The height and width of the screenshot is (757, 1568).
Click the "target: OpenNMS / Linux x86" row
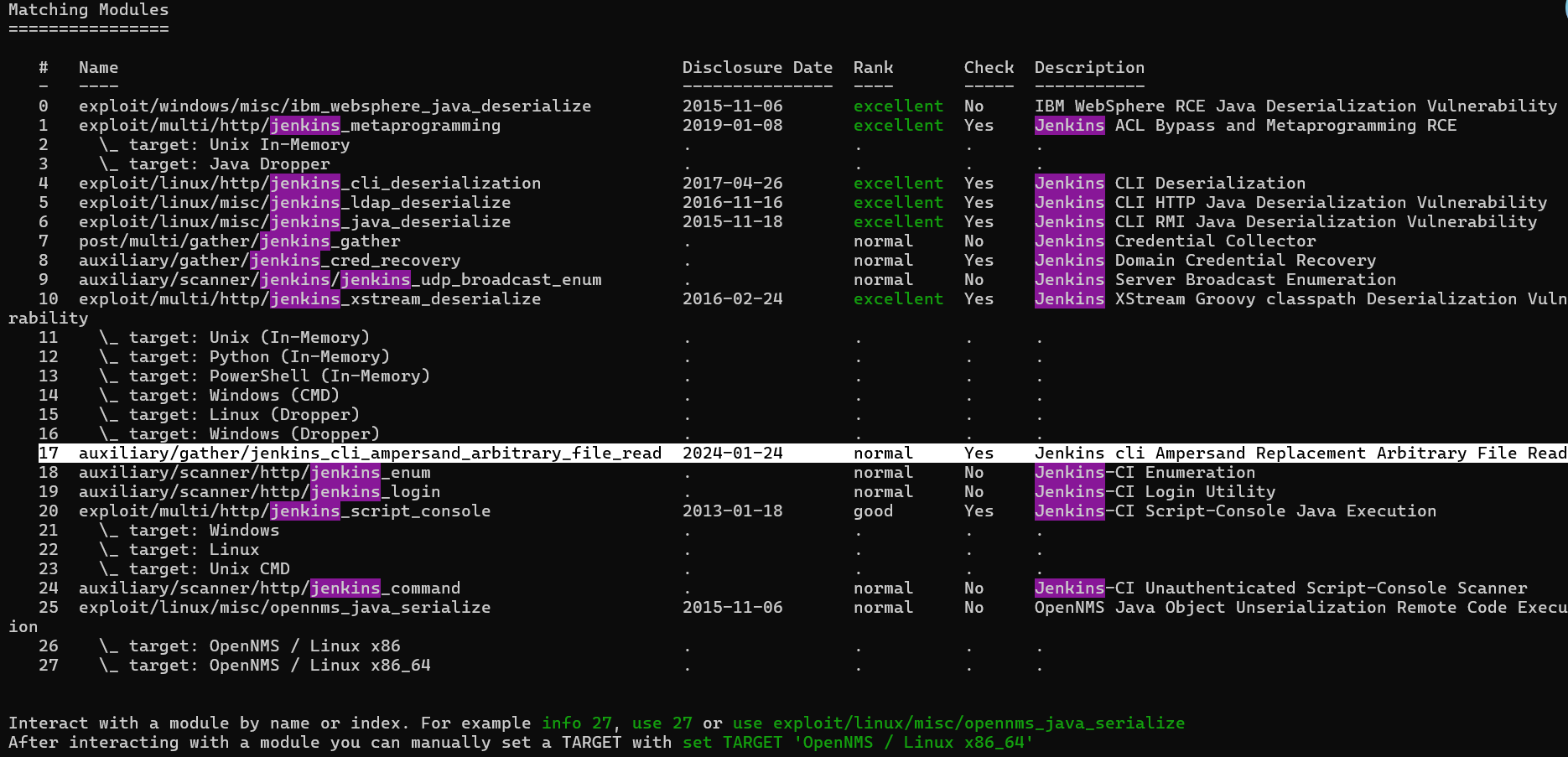click(250, 646)
